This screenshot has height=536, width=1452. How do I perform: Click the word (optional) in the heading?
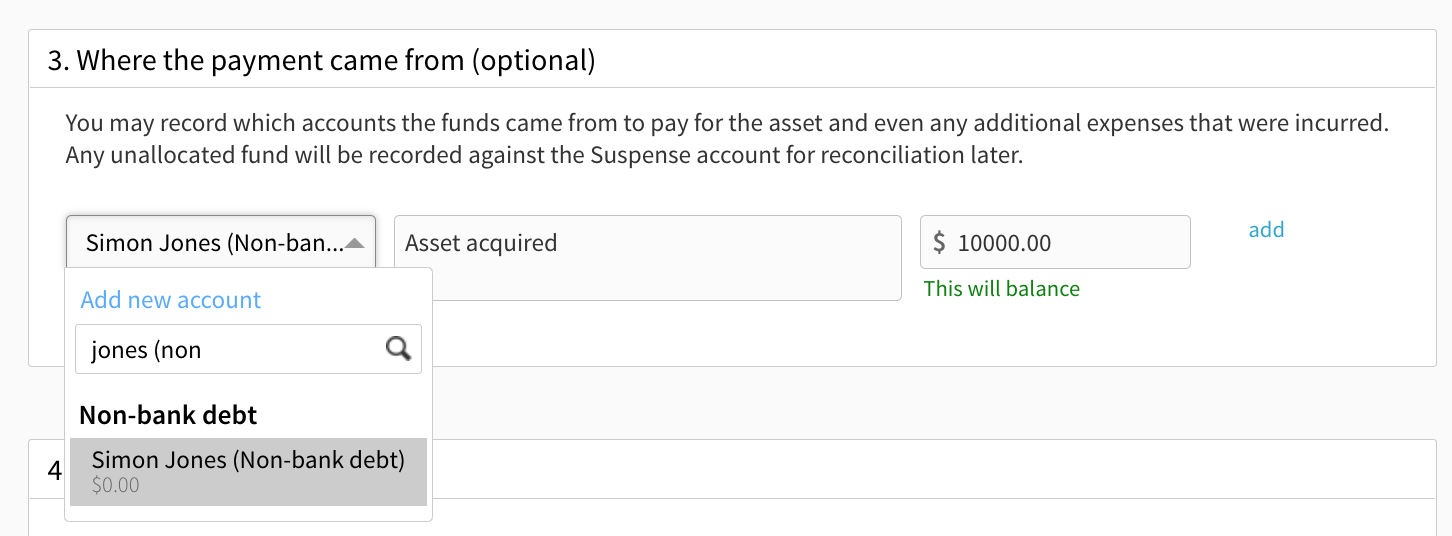pos(533,61)
